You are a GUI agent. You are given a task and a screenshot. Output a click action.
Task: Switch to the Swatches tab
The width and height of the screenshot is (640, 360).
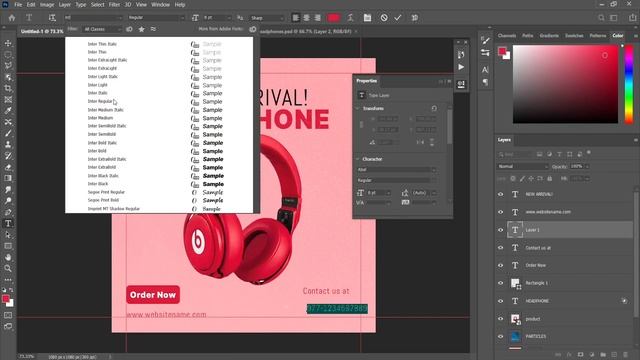574,36
